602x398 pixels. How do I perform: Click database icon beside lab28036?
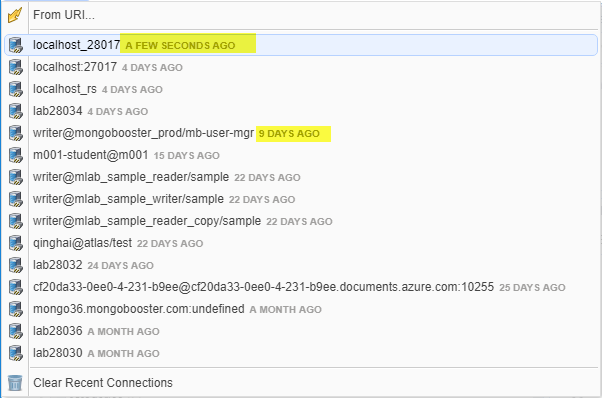pyautogui.click(x=16, y=331)
